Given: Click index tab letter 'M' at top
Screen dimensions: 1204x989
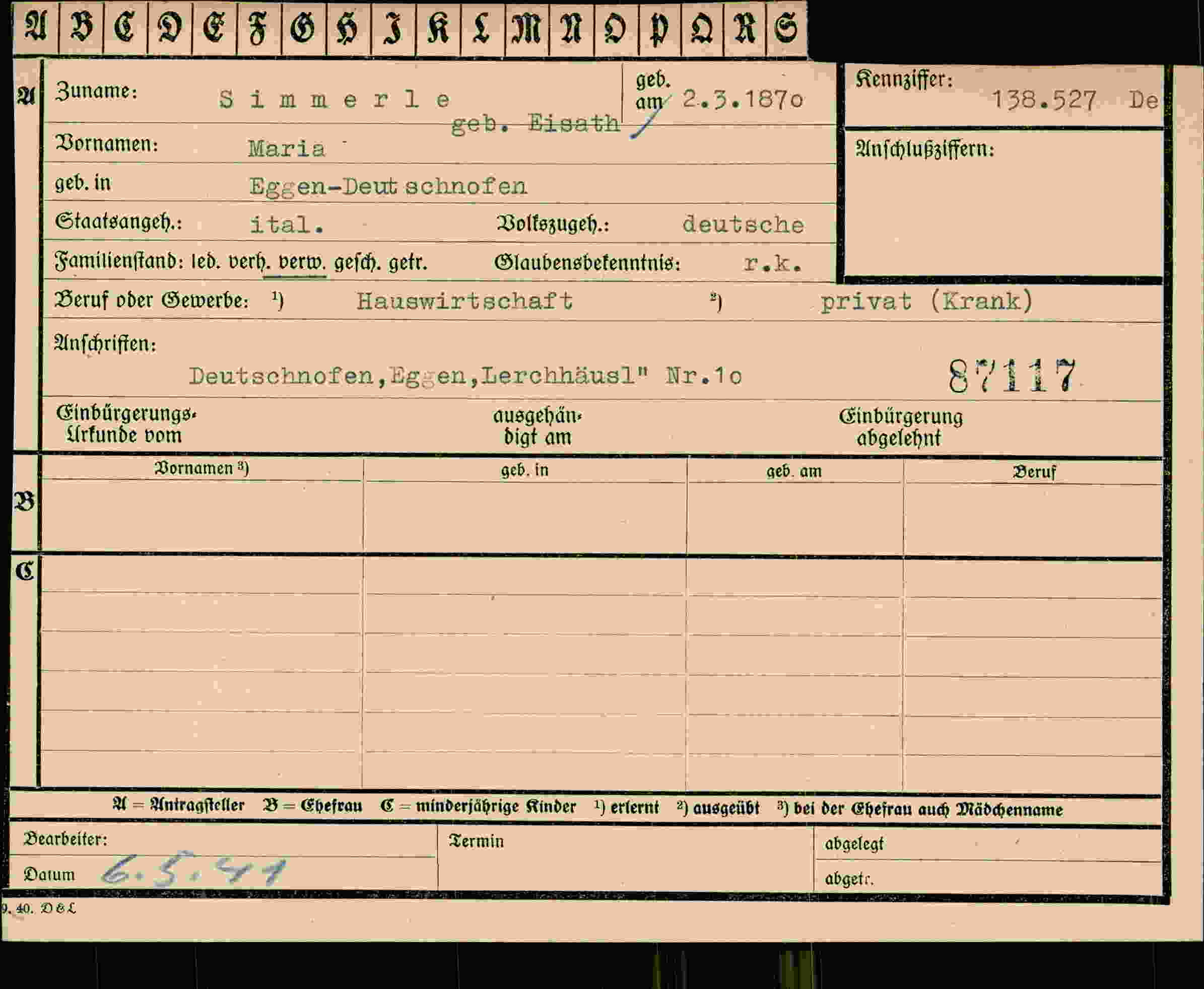Looking at the screenshot, I should pos(526,29).
